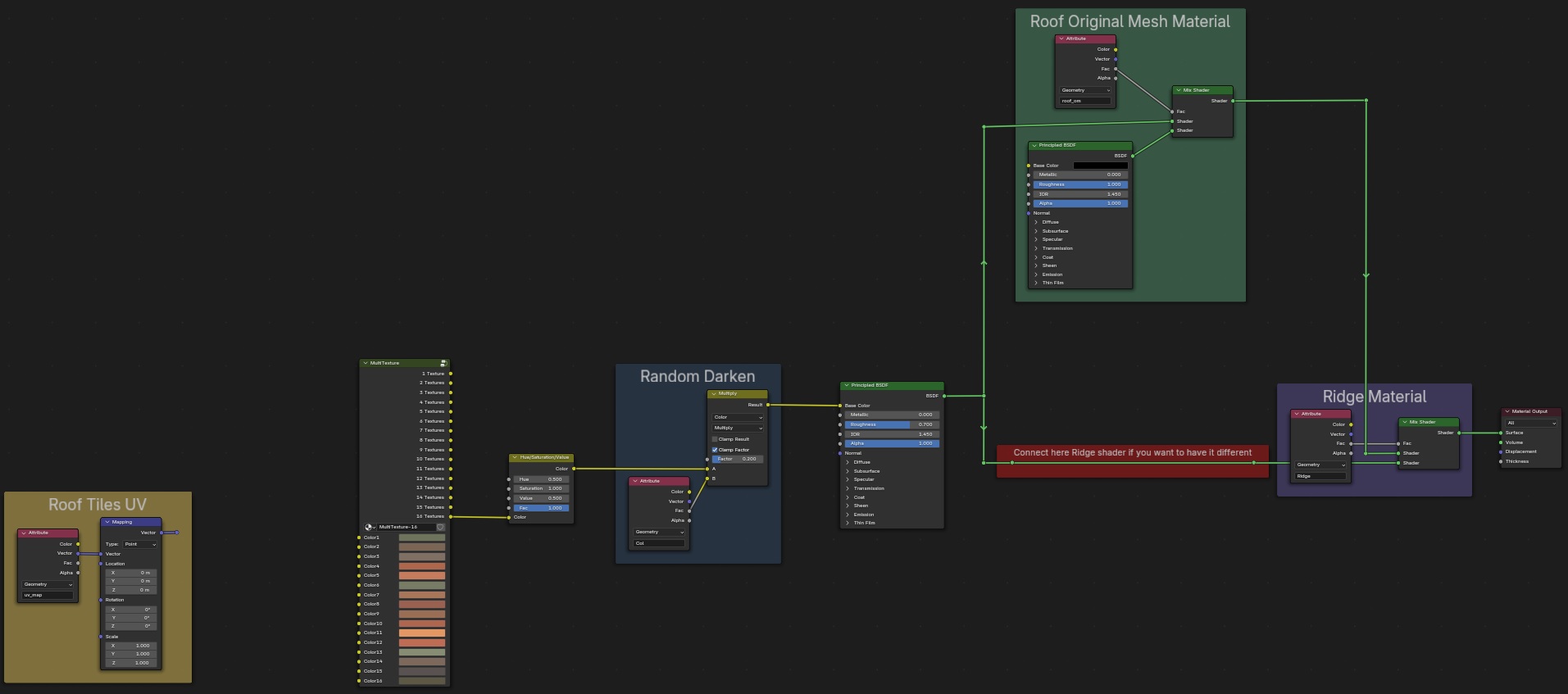1568x694 pixels.
Task: Click the Color11 swatch in MultiTexture
Action: (x=422, y=633)
